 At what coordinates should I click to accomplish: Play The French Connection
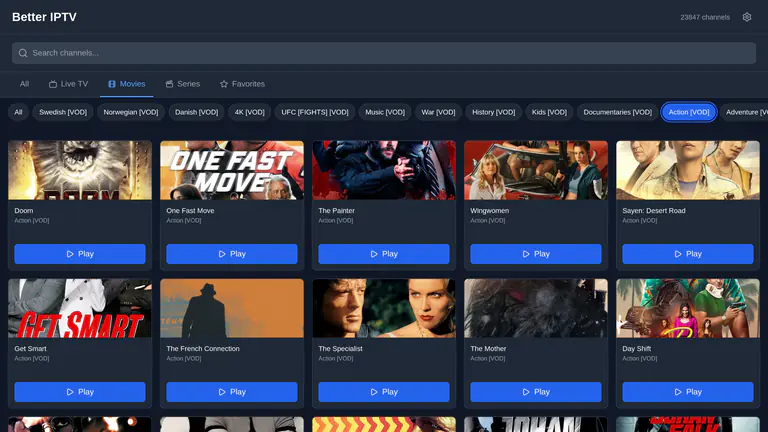tap(232, 392)
